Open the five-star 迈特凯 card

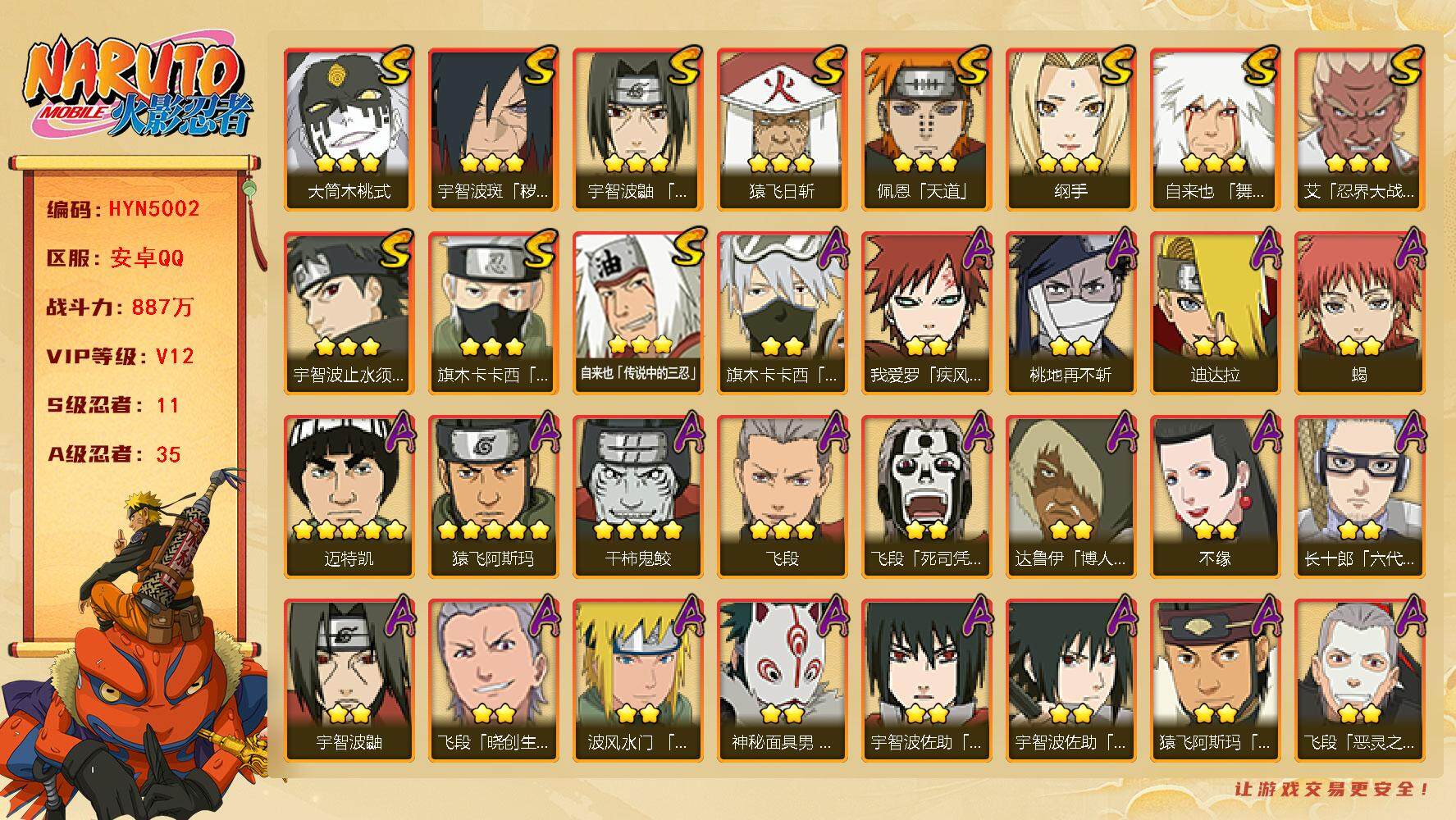349,497
